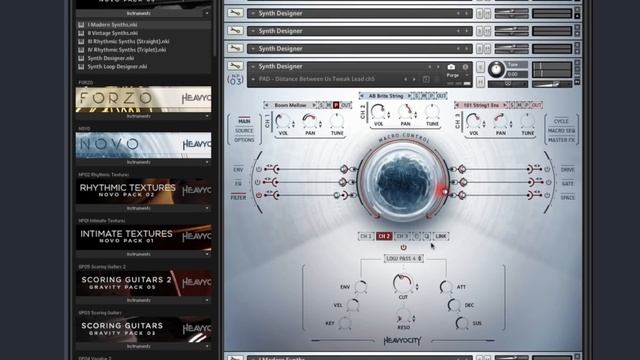This screenshot has height=360, width=640.
Task: Select the NOVO library banner
Action: pos(143,145)
